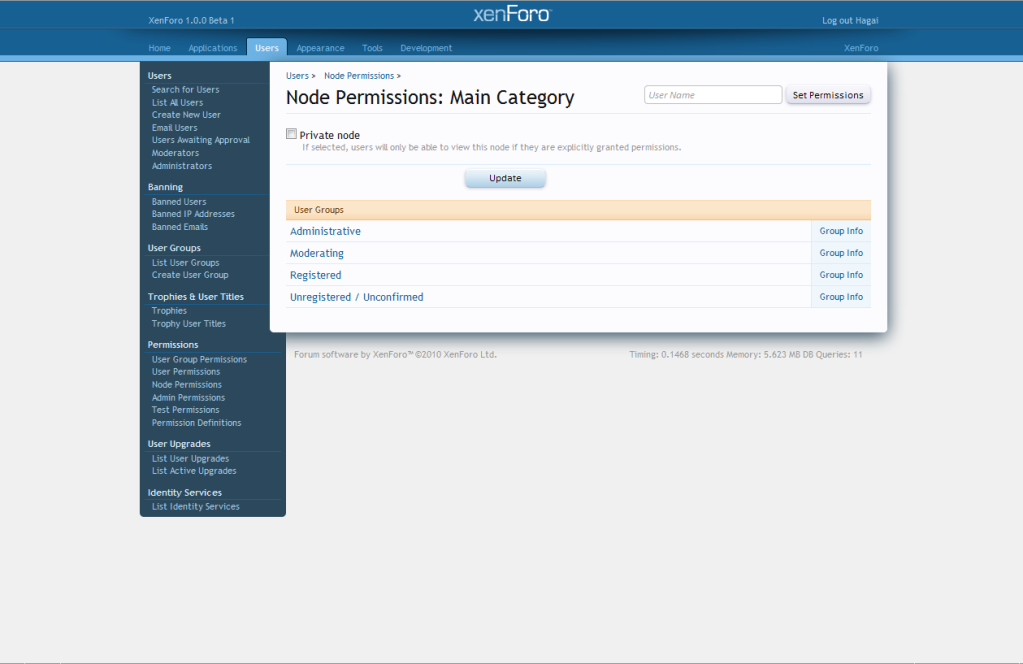Viewport: 1023px width, 664px height.
Task: Click the User Groups sidebar section heading
Action: point(174,248)
